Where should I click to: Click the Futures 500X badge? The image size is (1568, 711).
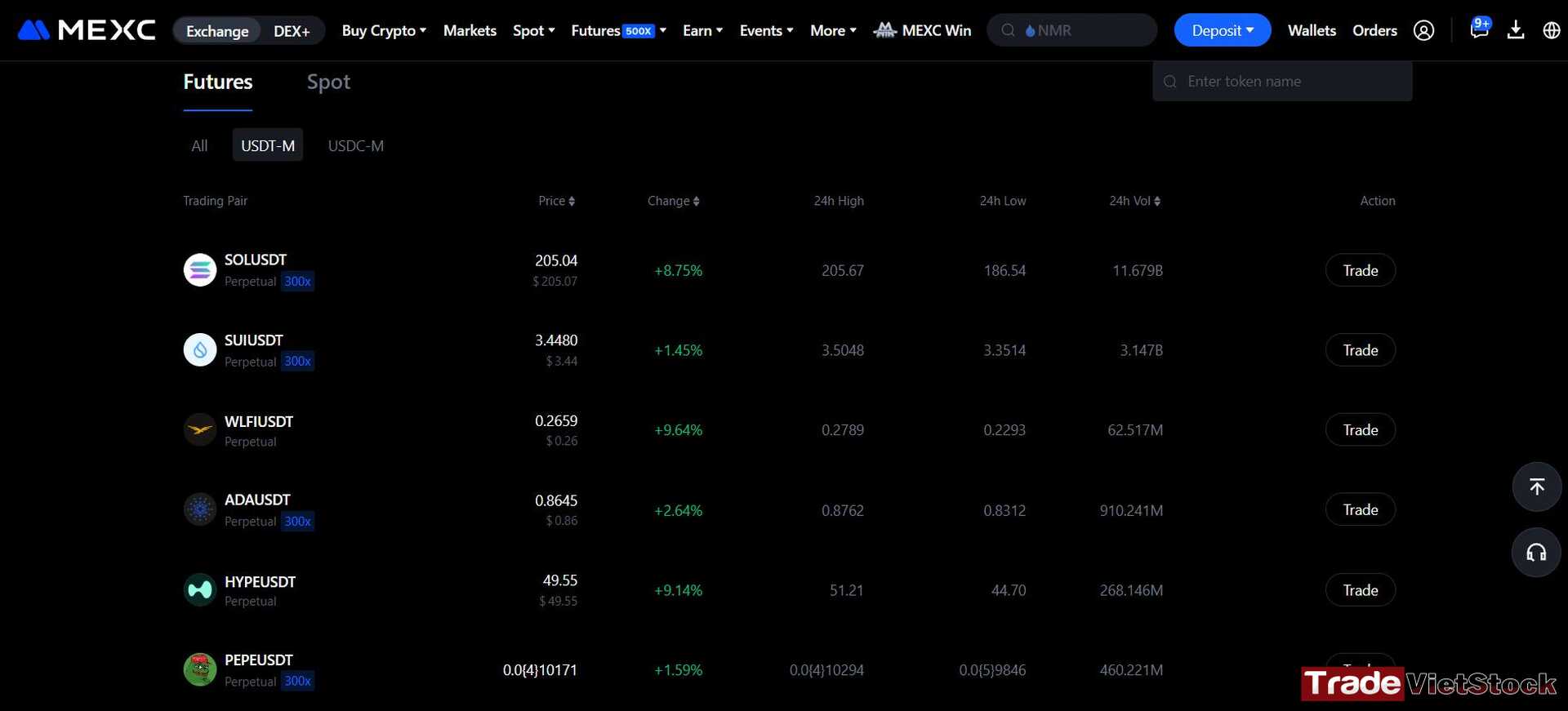point(639,31)
